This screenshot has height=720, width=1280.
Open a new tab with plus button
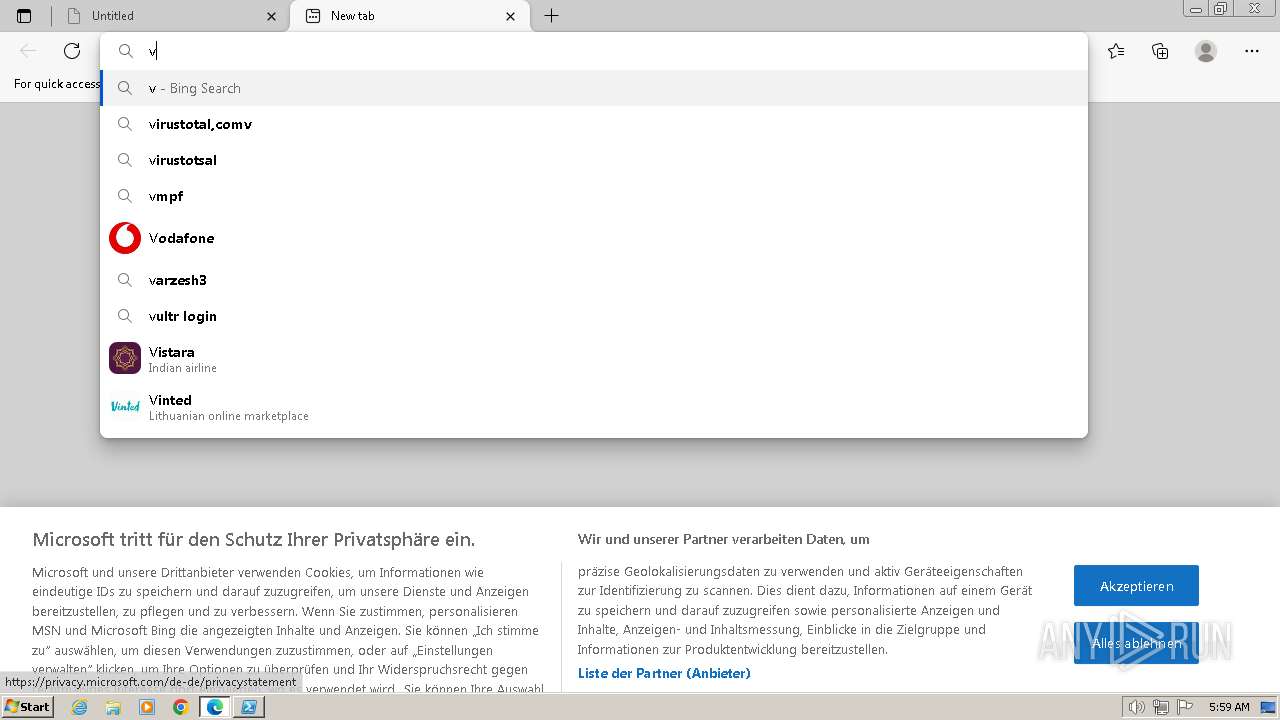[551, 16]
